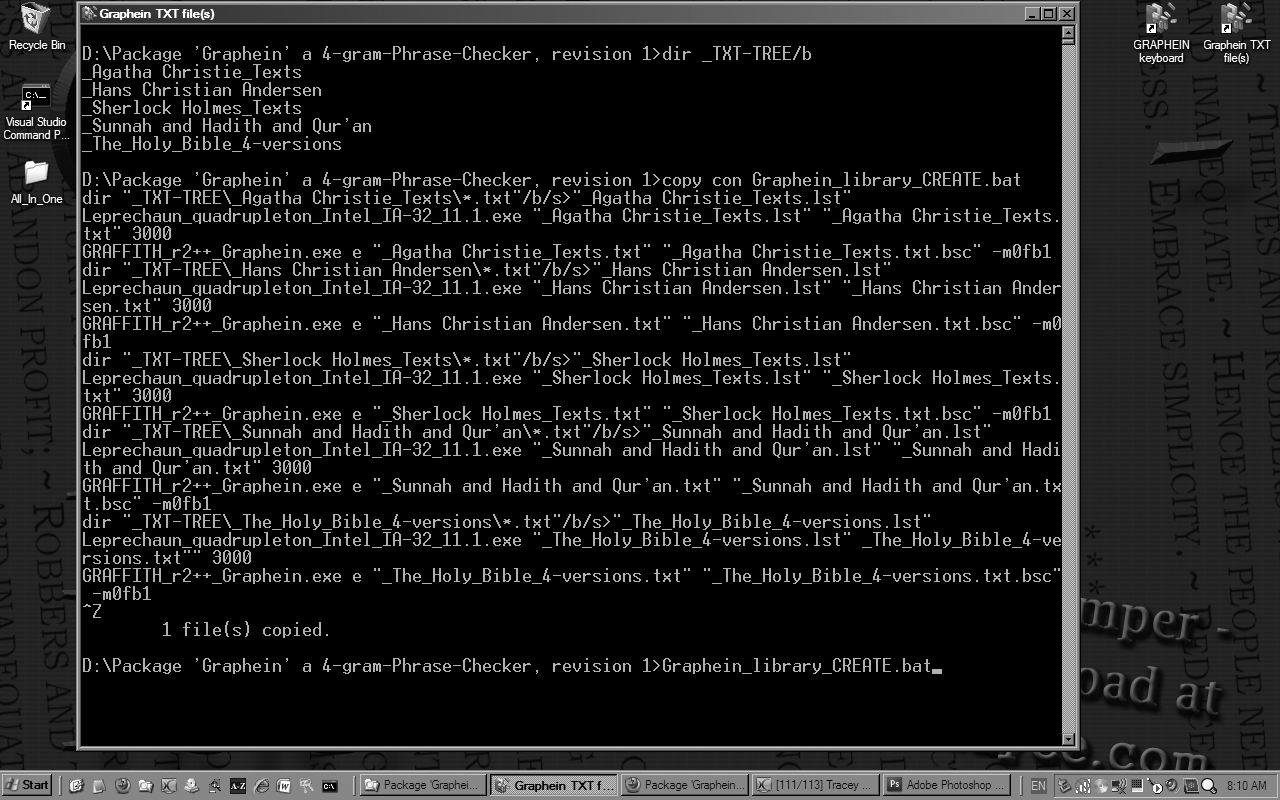Click '_The_Holy_Bible_4-versions' directory listing line
This screenshot has width=1280, height=800.
click(212, 144)
